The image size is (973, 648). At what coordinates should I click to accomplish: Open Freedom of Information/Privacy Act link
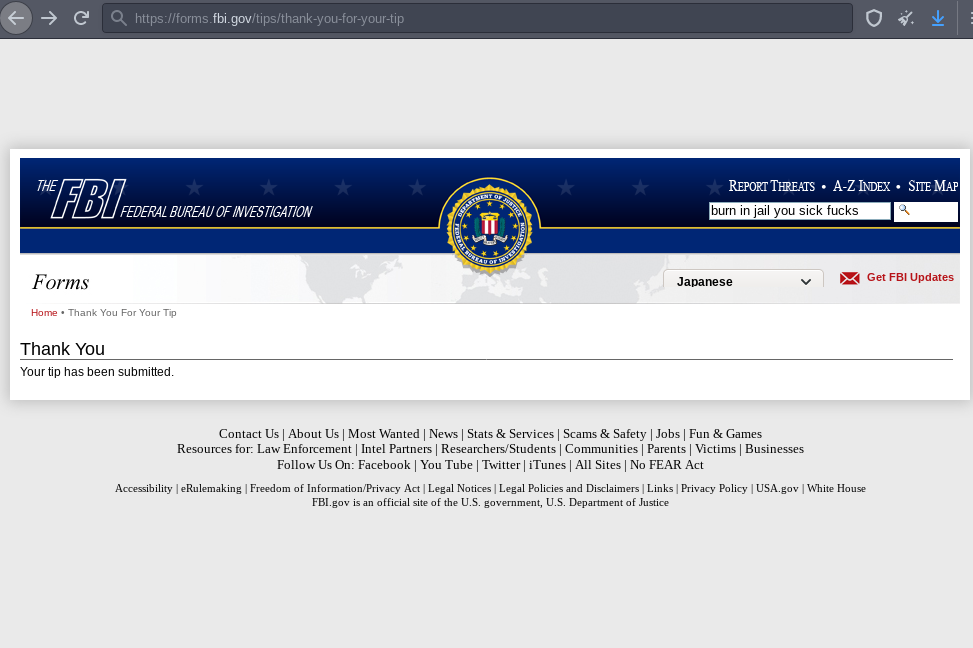[x=334, y=488]
